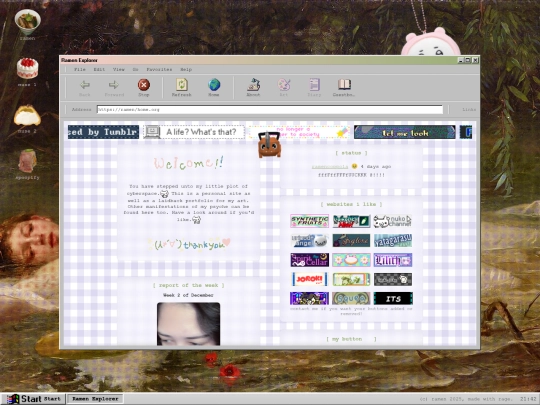
Task: Open the Help menu
Action: coord(186,69)
